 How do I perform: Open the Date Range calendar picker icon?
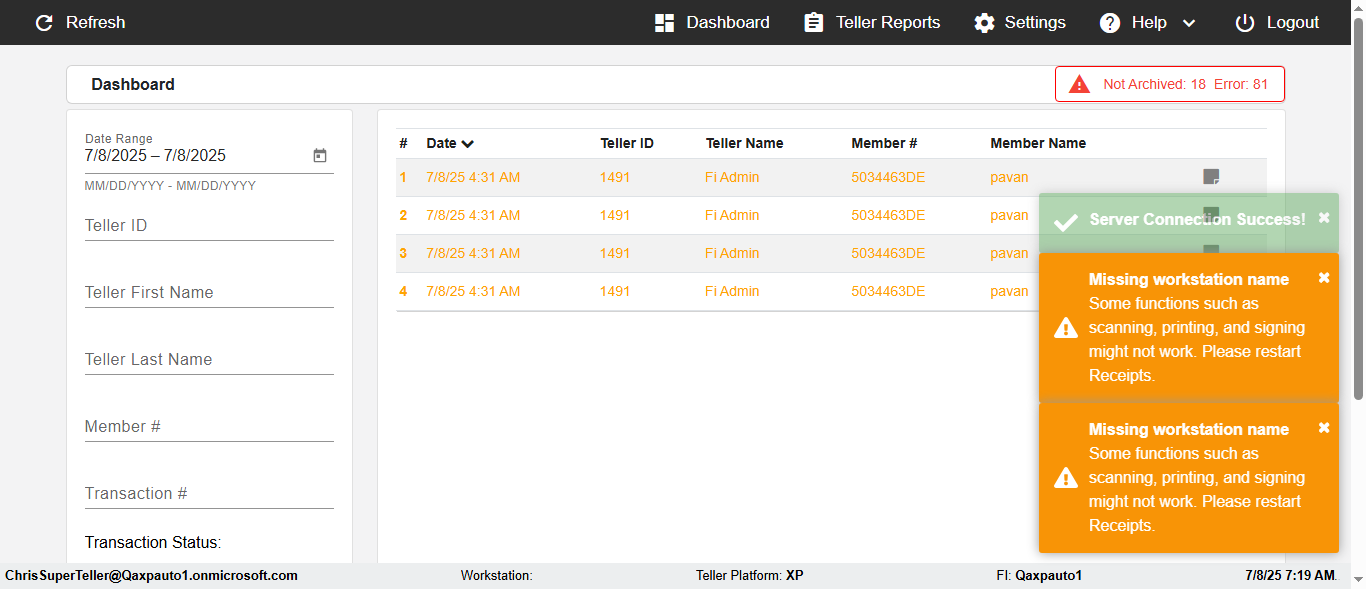(320, 156)
